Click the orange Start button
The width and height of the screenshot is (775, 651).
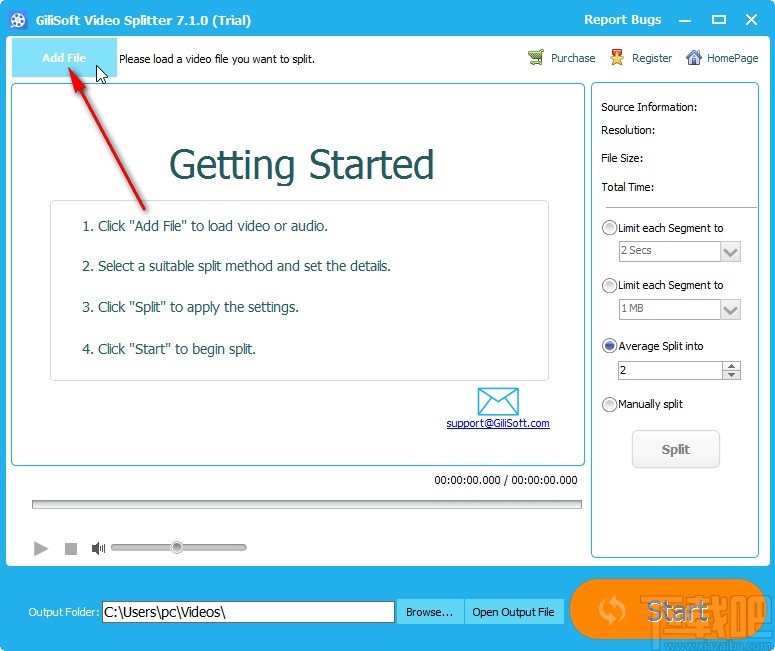tap(668, 609)
